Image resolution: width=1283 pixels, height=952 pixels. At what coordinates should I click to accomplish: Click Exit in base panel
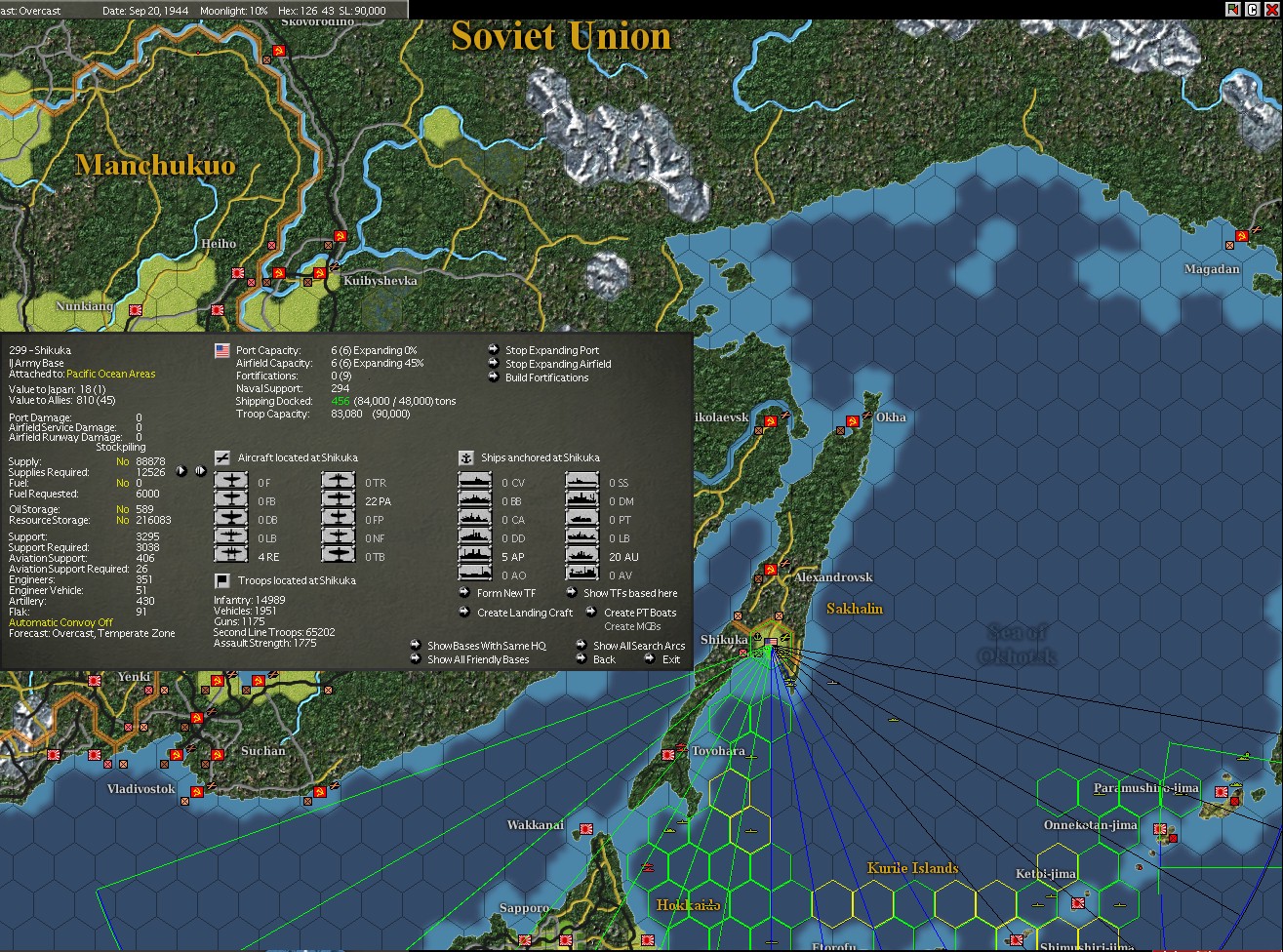[671, 659]
